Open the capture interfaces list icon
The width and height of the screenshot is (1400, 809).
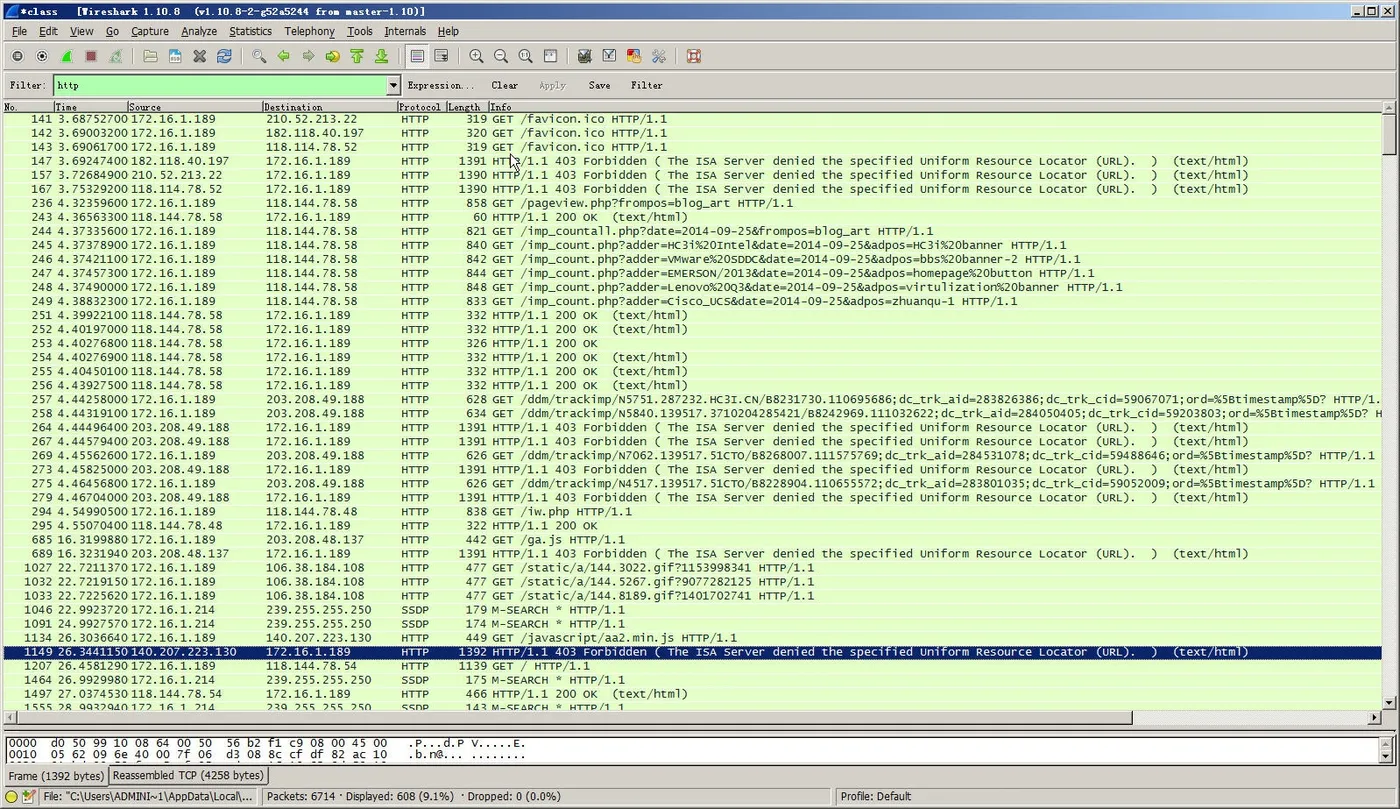(x=18, y=57)
